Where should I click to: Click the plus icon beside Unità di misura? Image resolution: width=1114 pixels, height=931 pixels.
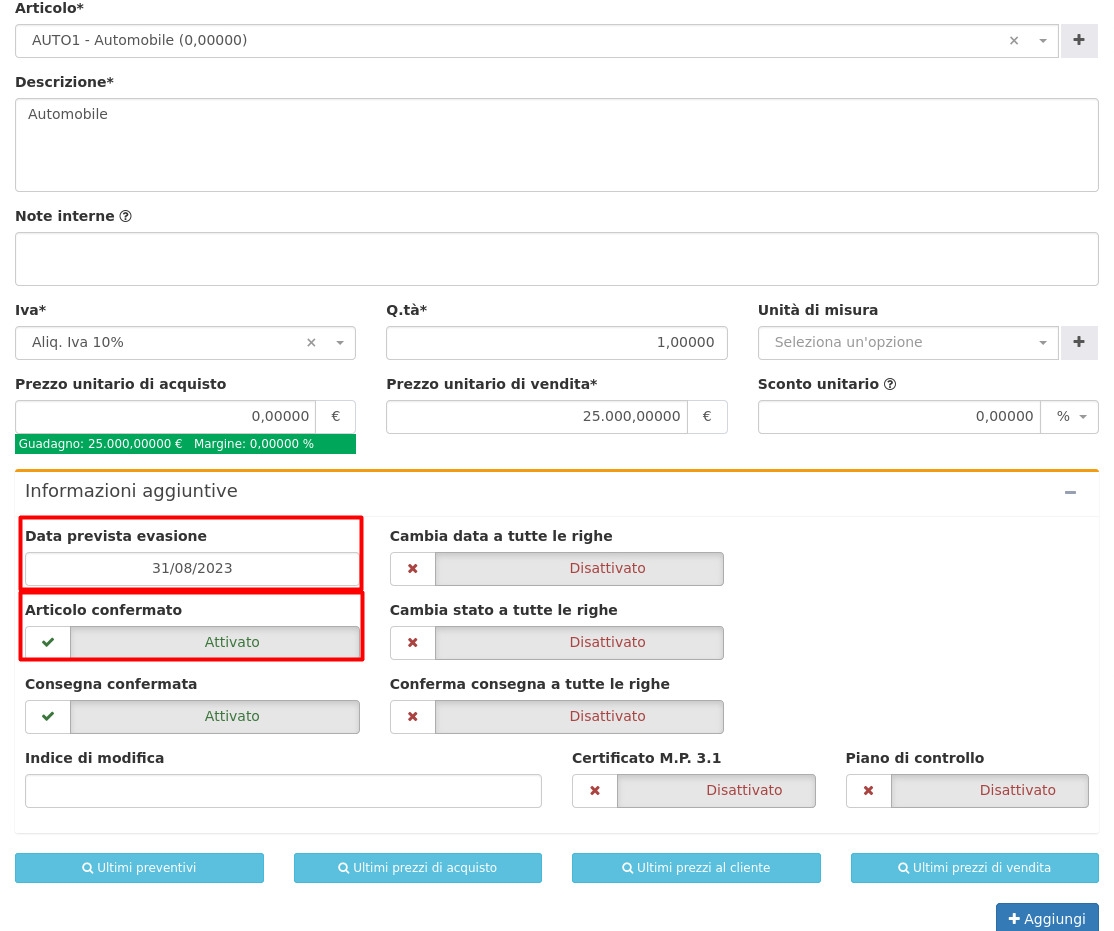(x=1079, y=343)
